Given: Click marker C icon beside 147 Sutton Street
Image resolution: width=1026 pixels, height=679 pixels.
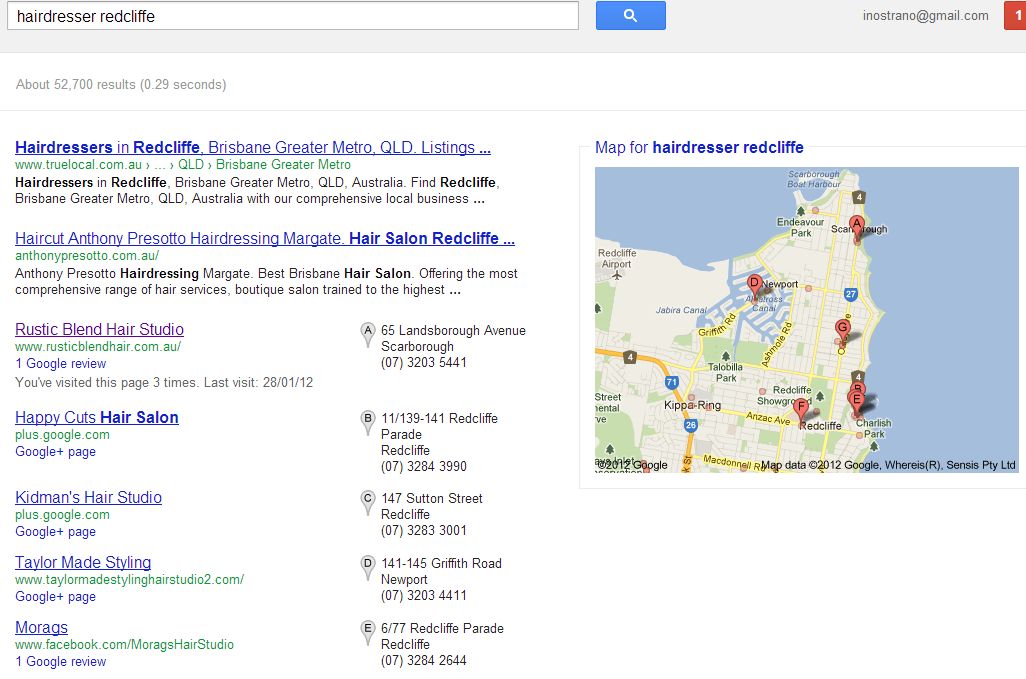Looking at the screenshot, I should (368, 502).
